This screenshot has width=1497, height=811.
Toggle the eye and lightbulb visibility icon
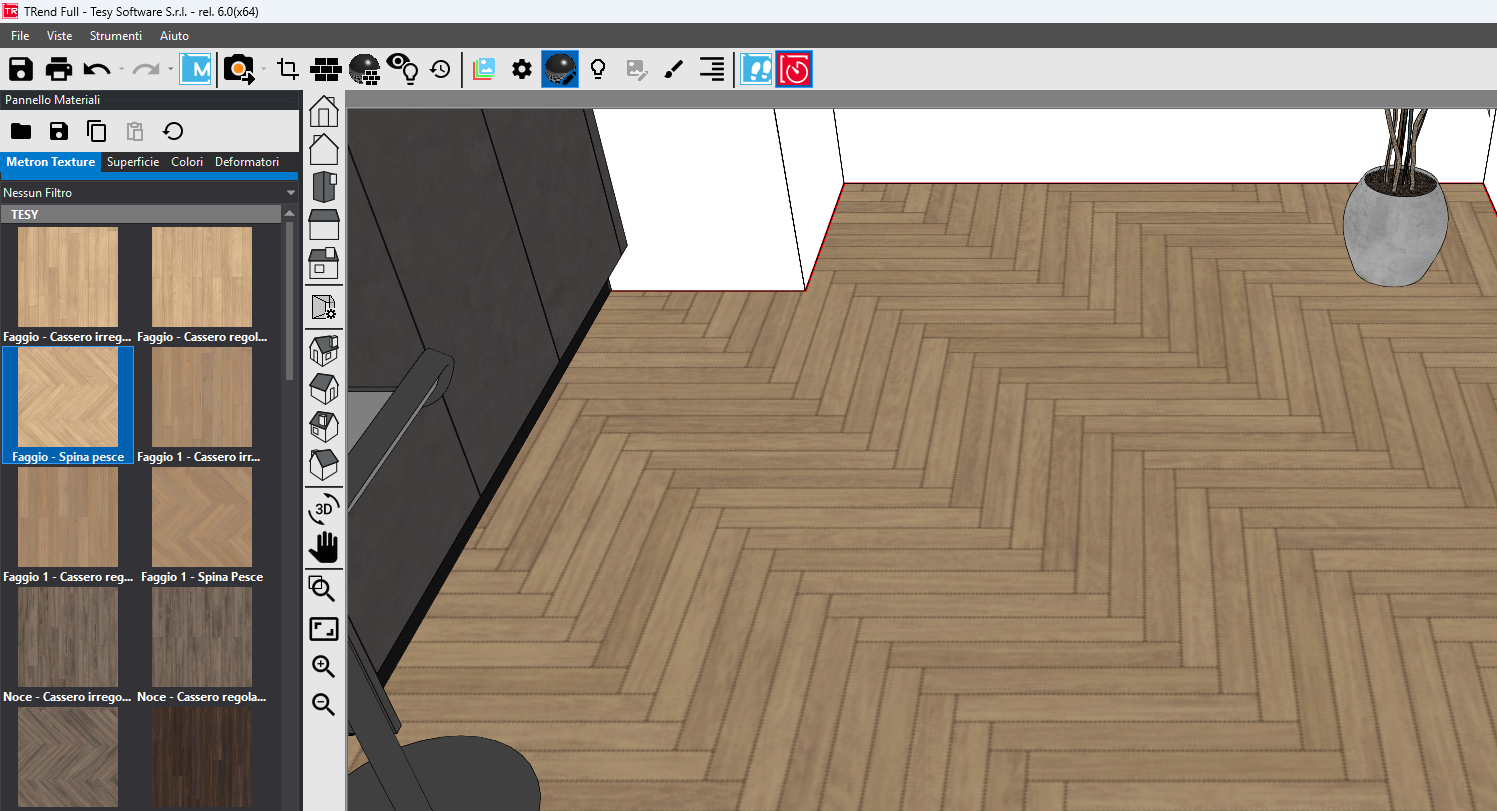point(403,69)
